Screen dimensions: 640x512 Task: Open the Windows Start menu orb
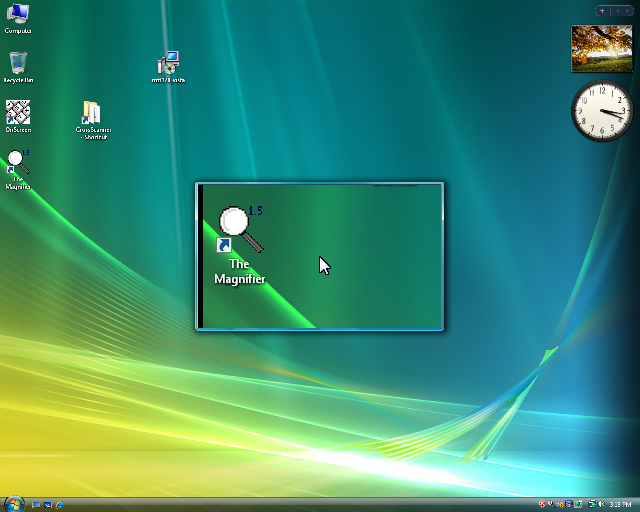13,503
